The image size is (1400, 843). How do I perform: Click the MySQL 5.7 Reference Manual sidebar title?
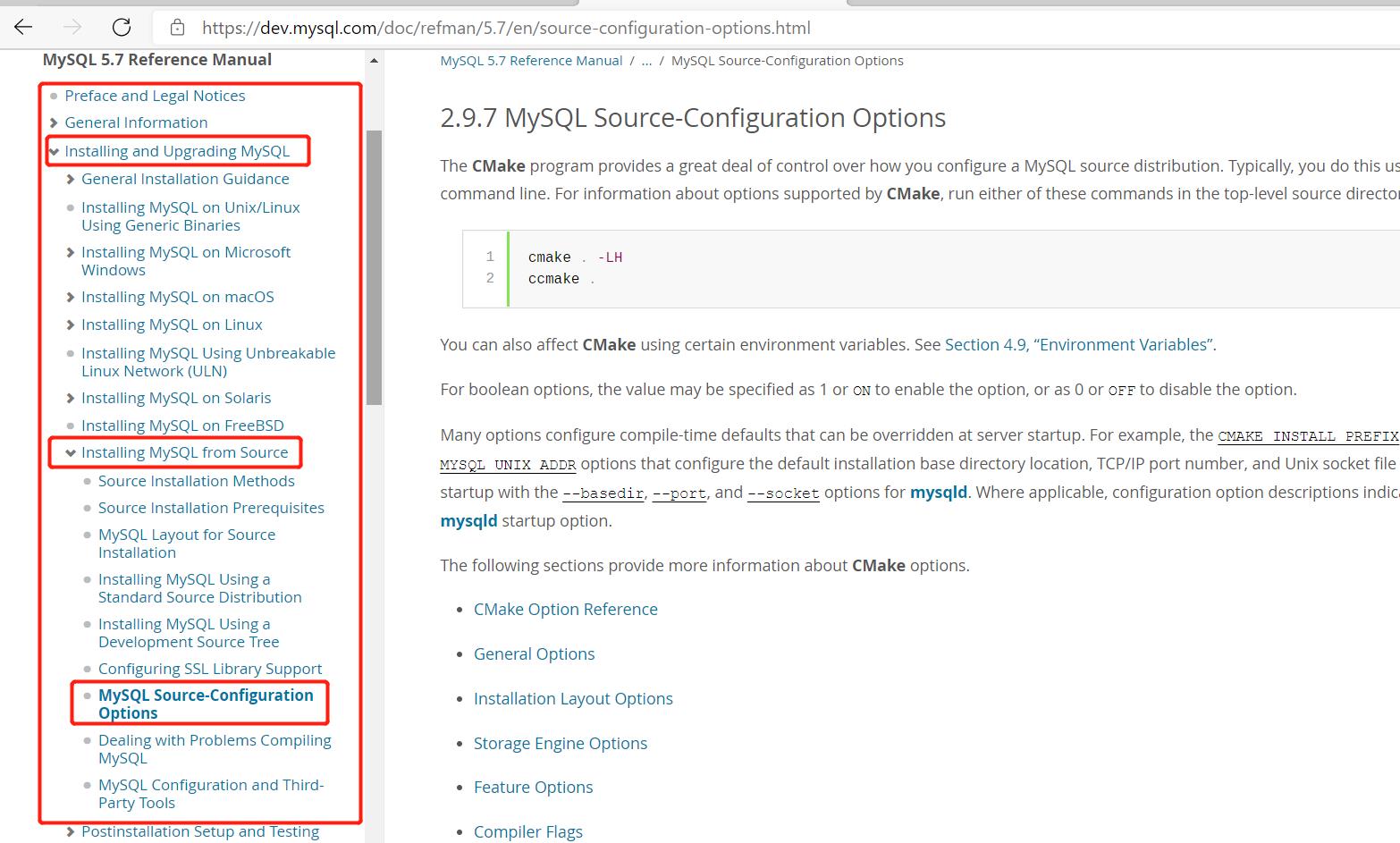point(157,60)
